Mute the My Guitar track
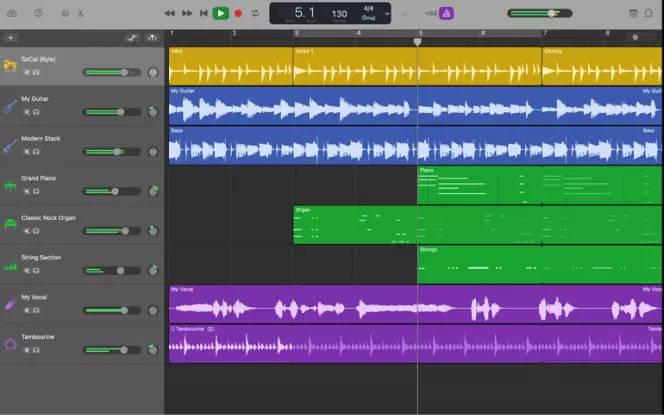 tap(27, 112)
